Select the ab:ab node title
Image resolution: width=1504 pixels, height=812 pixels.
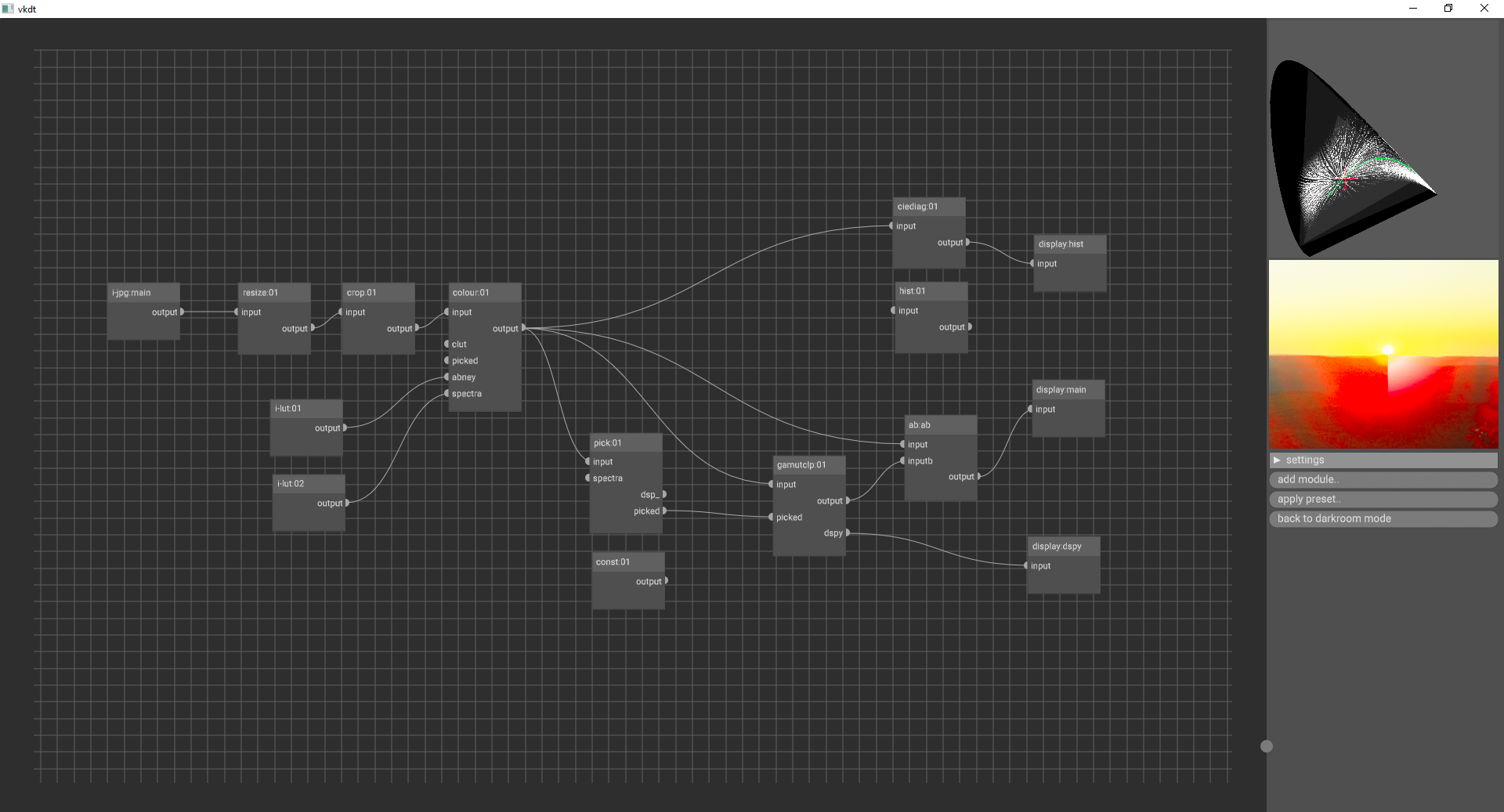(941, 425)
